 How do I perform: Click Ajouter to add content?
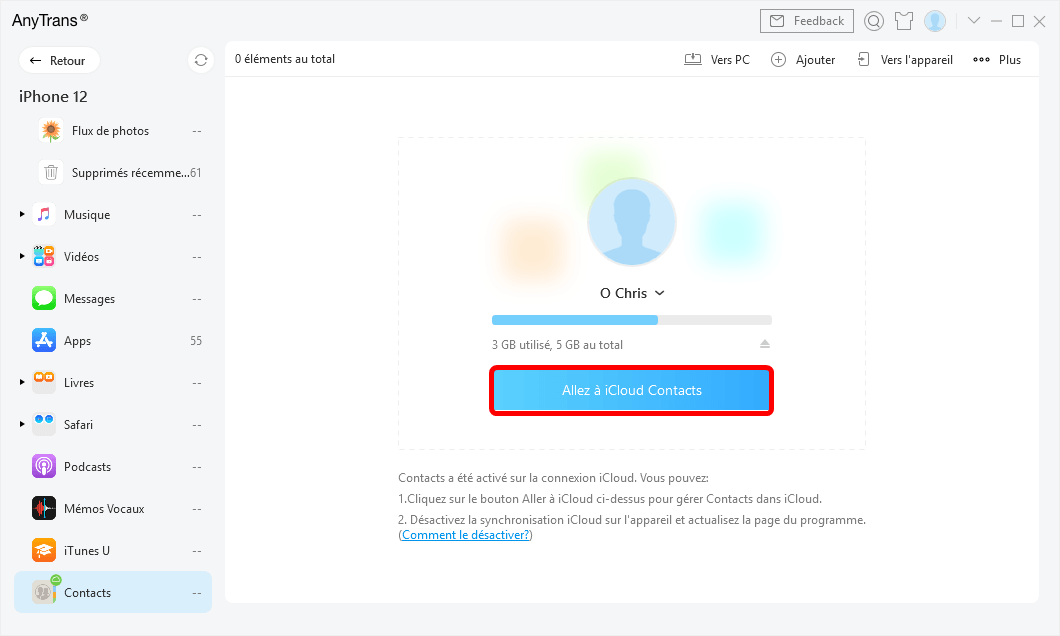pyautogui.click(x=803, y=59)
